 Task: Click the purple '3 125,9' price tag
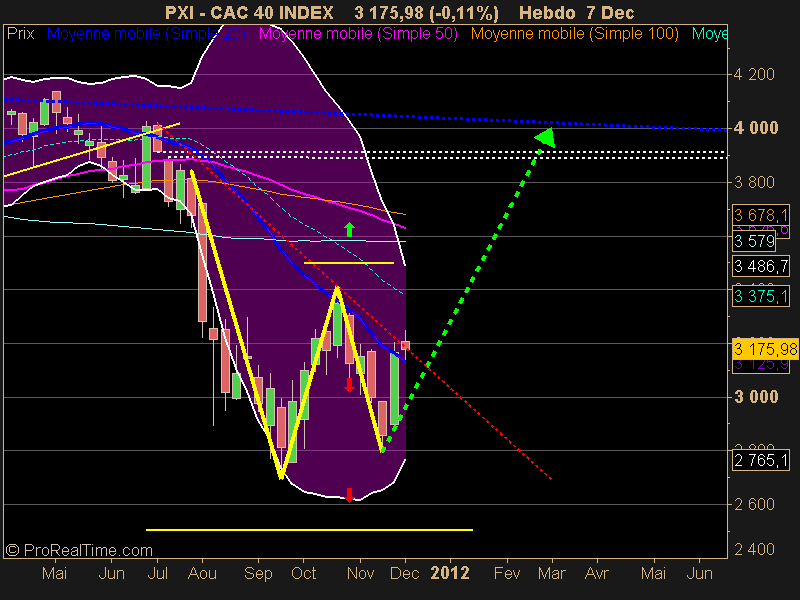pyautogui.click(x=761, y=365)
